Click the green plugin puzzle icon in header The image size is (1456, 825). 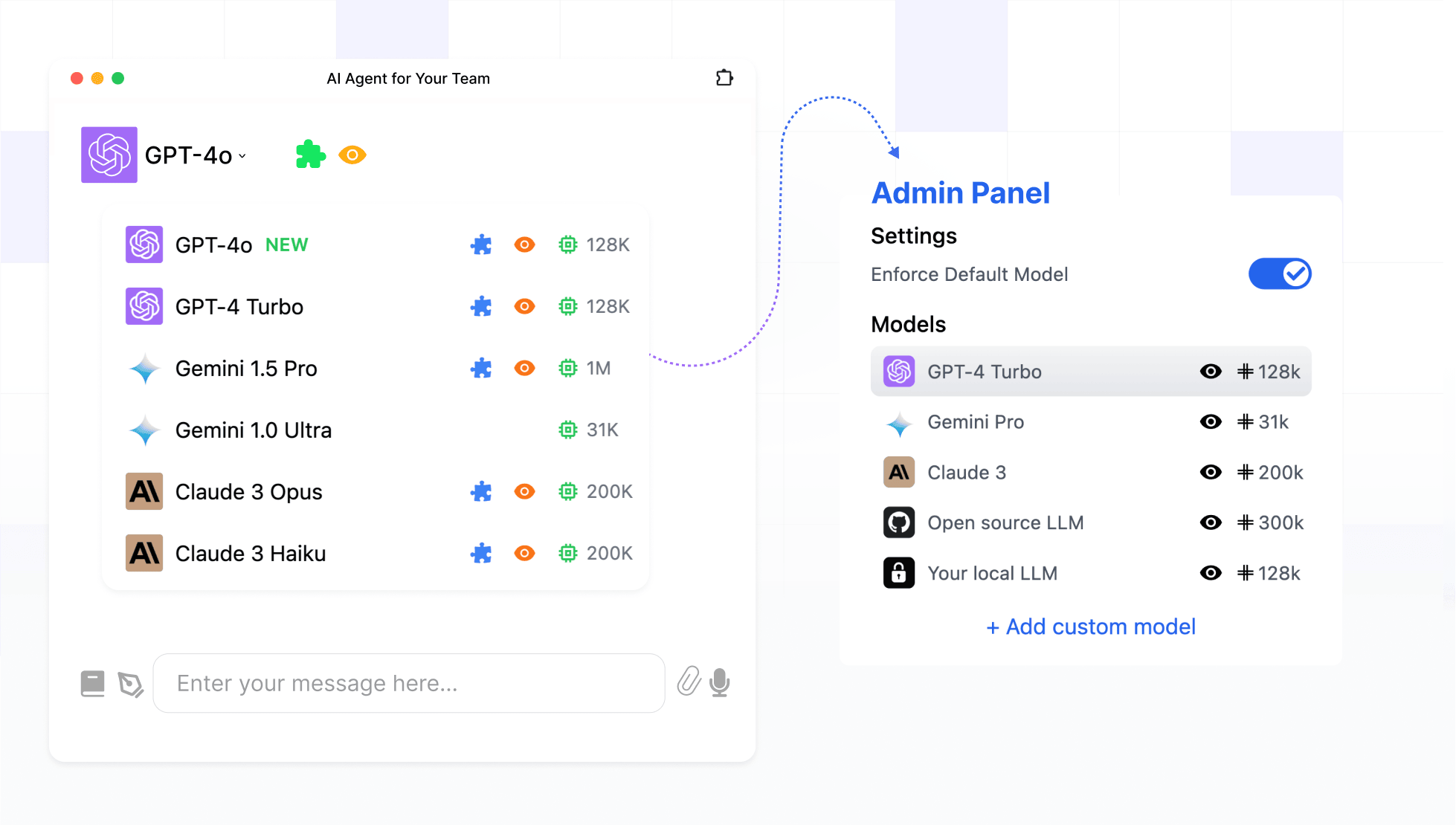[x=311, y=155]
